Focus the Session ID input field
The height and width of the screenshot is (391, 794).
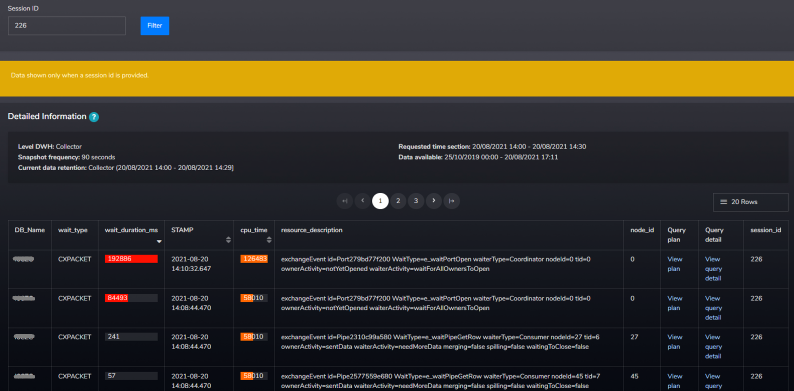(67, 26)
